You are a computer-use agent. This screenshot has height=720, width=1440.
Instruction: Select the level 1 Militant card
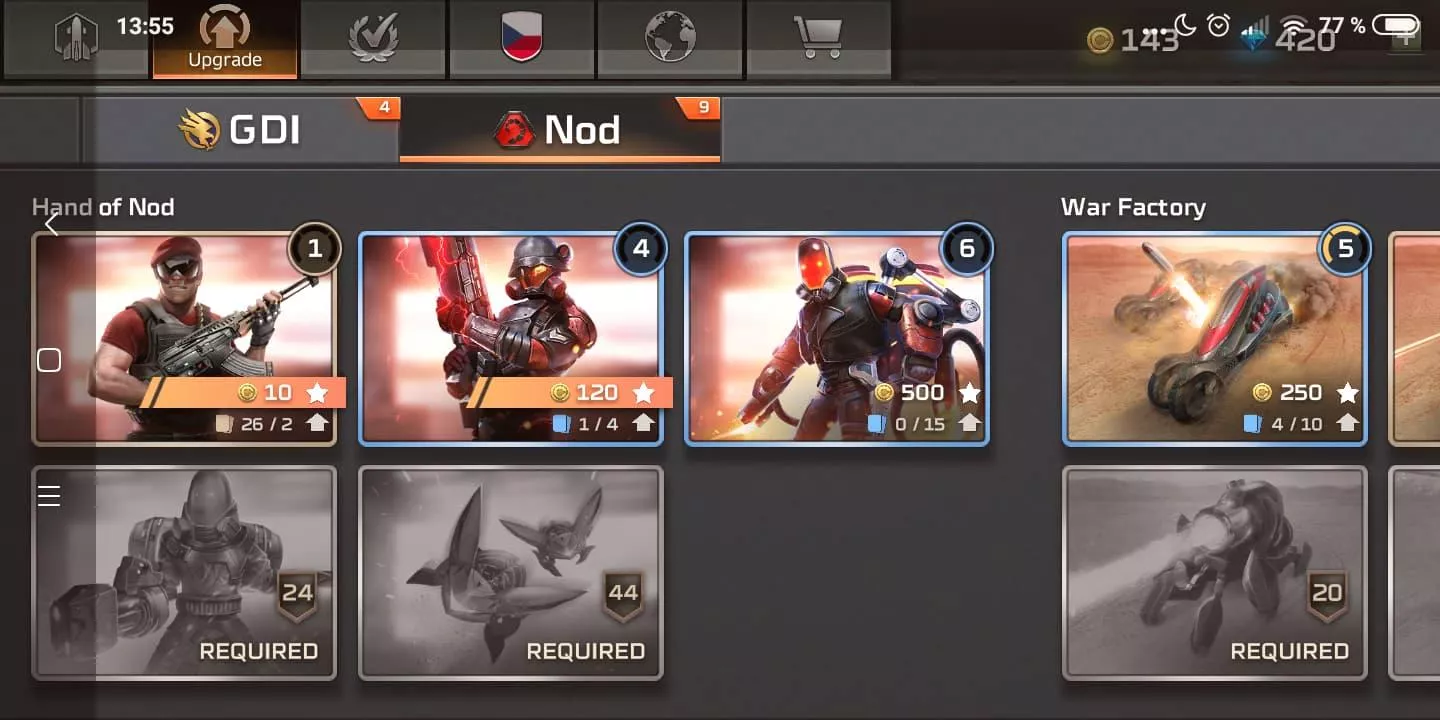click(x=184, y=339)
